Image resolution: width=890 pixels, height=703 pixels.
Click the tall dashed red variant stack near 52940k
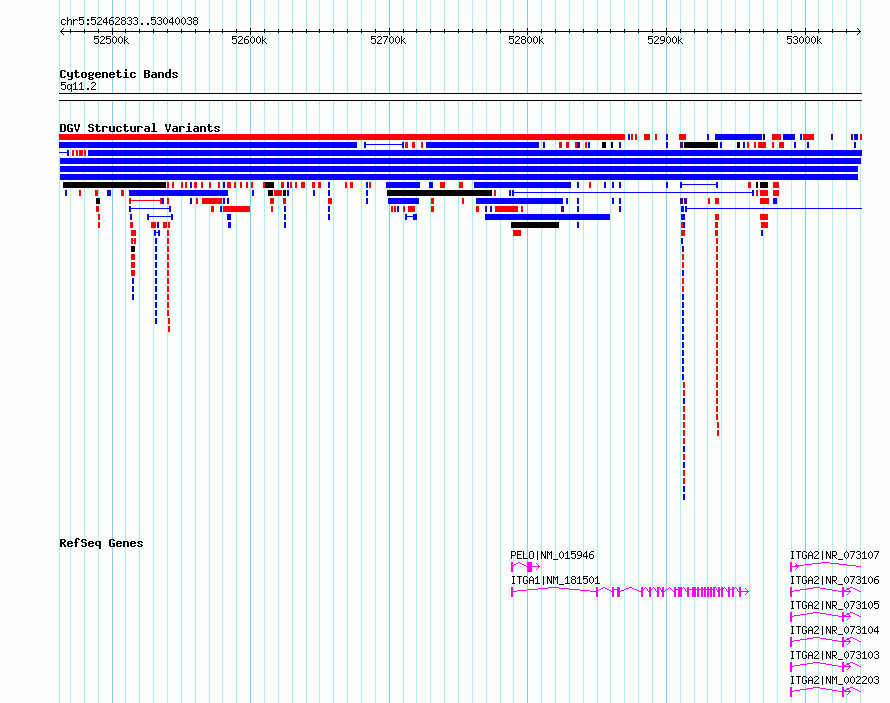pos(717,325)
